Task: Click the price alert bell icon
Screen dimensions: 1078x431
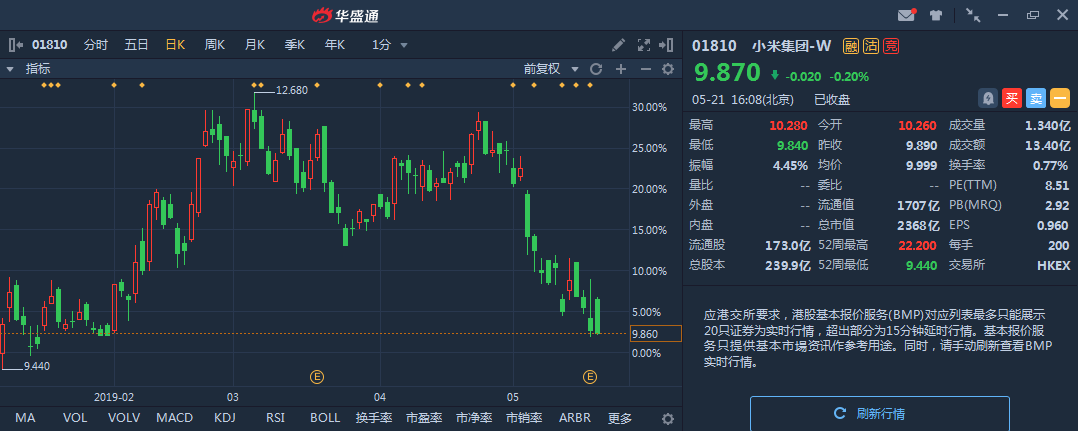Action: [x=988, y=98]
